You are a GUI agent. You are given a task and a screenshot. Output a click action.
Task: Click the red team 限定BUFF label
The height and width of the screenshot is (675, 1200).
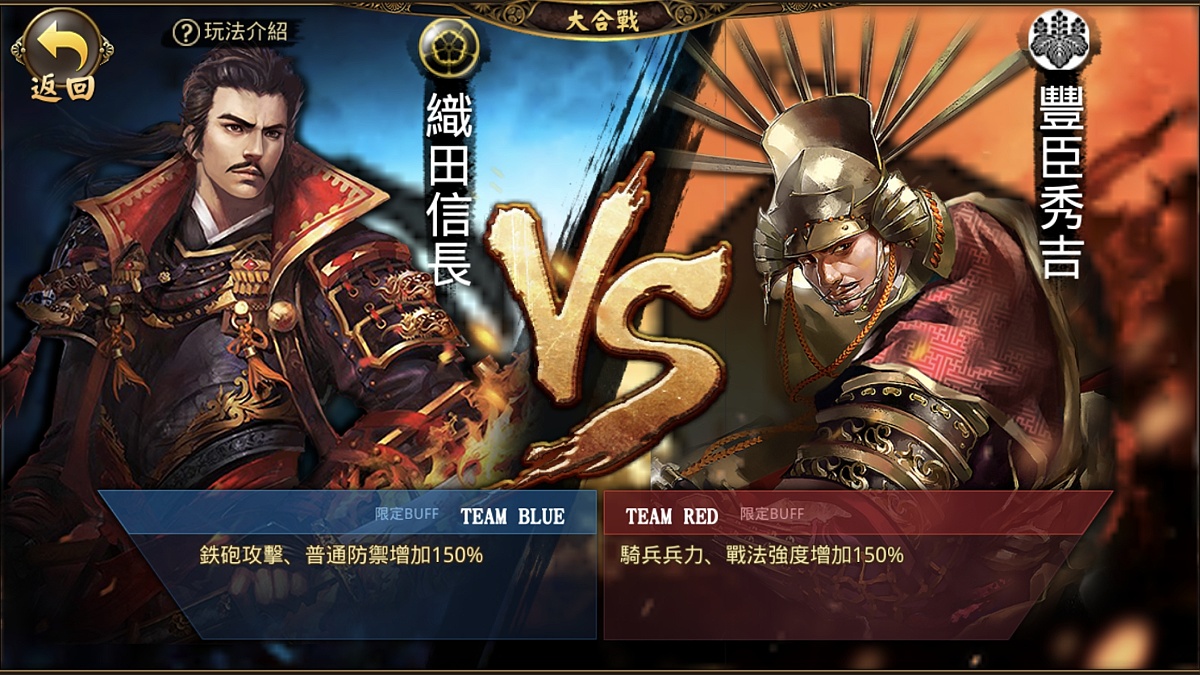coord(772,514)
